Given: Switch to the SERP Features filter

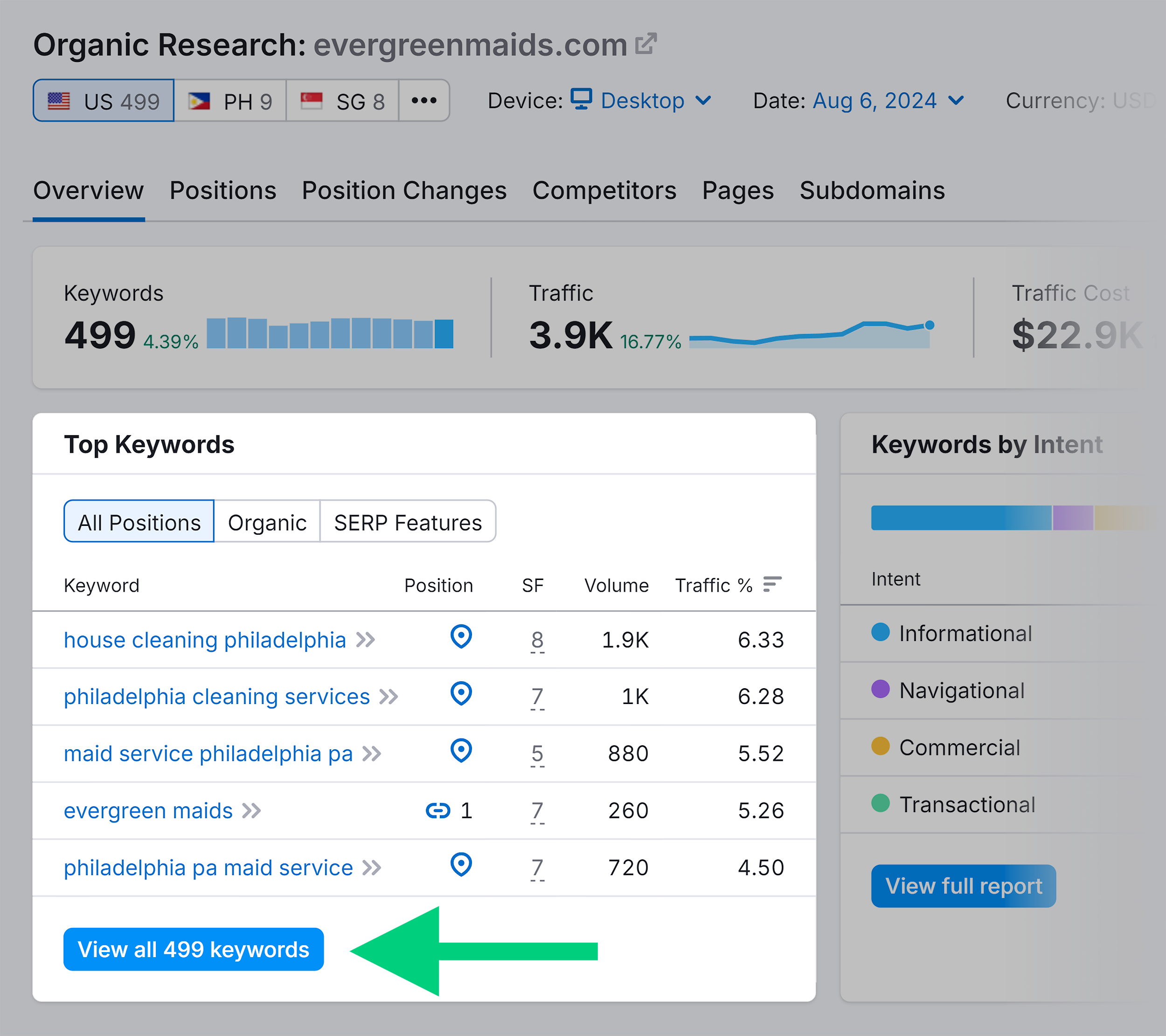Looking at the screenshot, I should click(x=408, y=521).
